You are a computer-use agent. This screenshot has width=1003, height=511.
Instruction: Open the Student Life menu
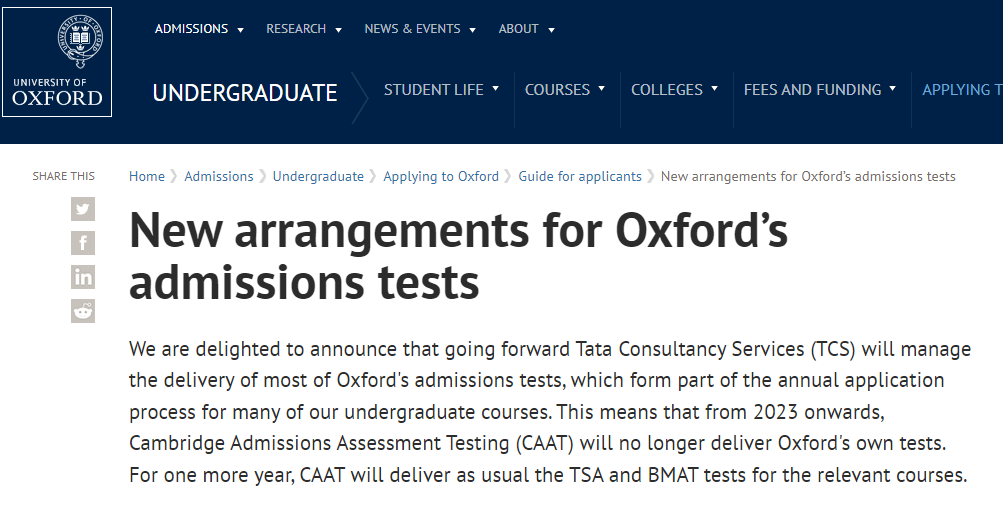(x=441, y=90)
